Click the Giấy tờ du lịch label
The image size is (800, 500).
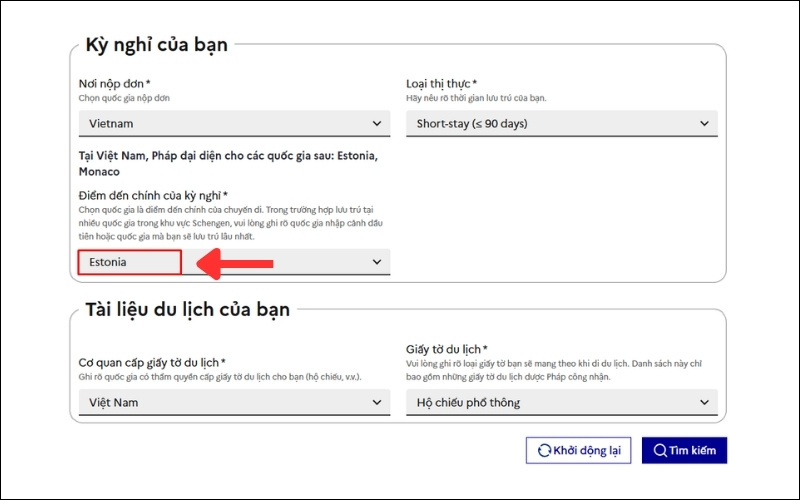click(x=447, y=349)
